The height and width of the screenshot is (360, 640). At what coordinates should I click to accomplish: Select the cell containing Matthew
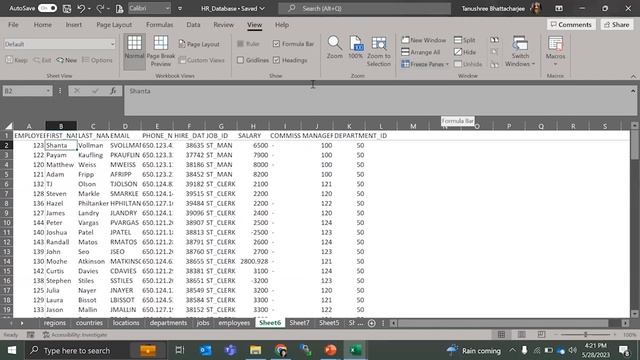(x=61, y=164)
